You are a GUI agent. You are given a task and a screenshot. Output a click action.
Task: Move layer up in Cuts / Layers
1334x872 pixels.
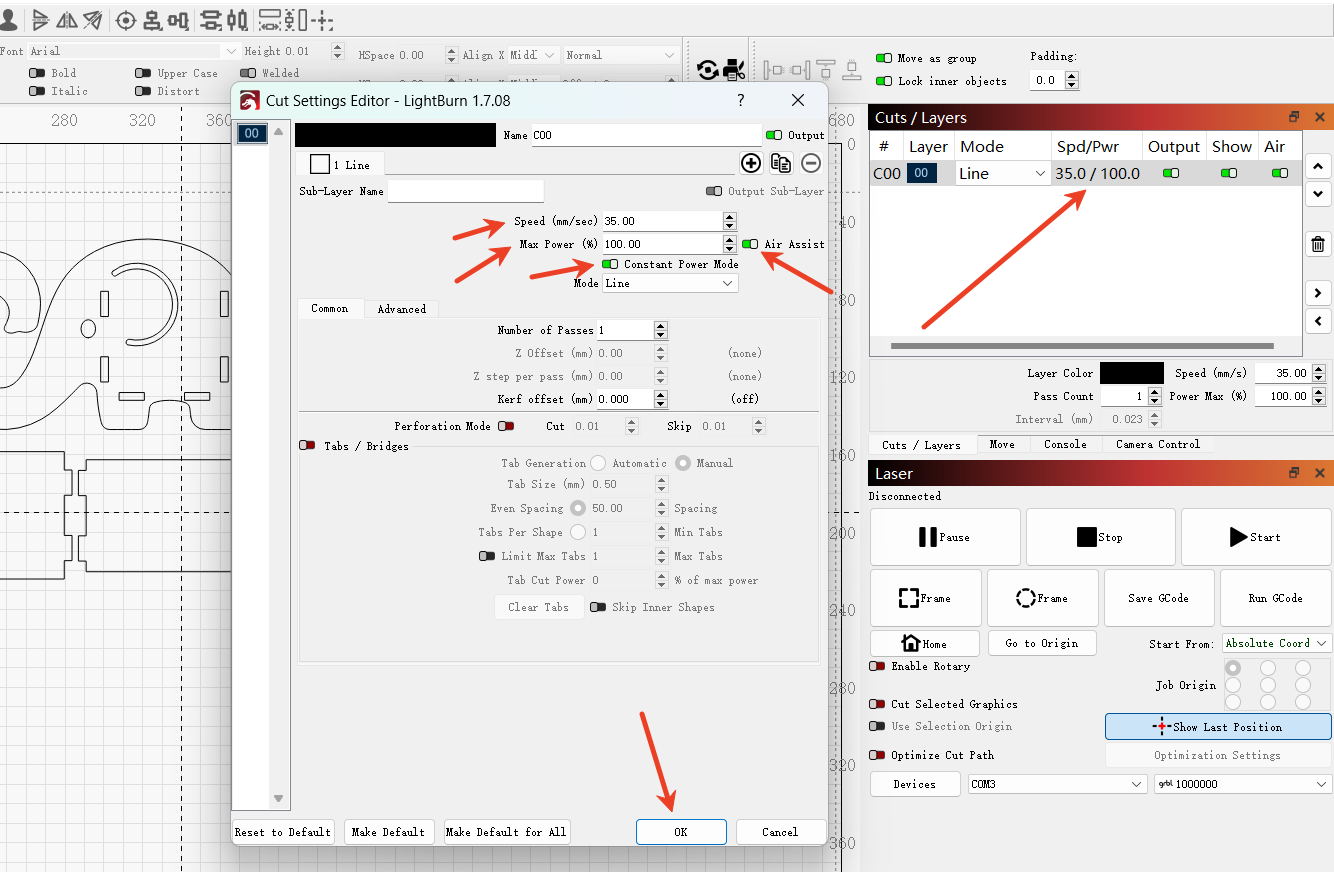tap(1318, 167)
